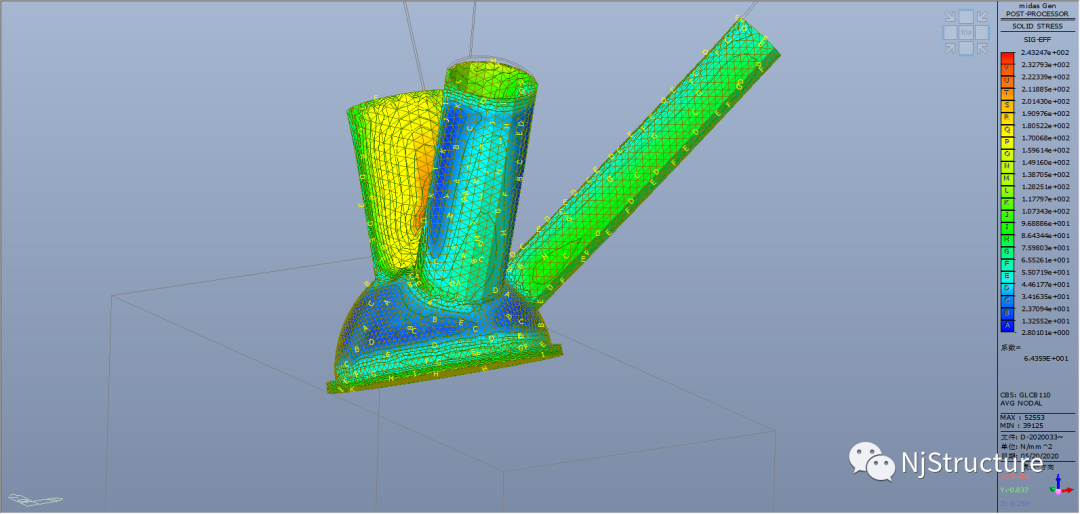Click the 'Y: 0.837' view direction value
Screen dimensions: 1080x514
(x=1015, y=490)
